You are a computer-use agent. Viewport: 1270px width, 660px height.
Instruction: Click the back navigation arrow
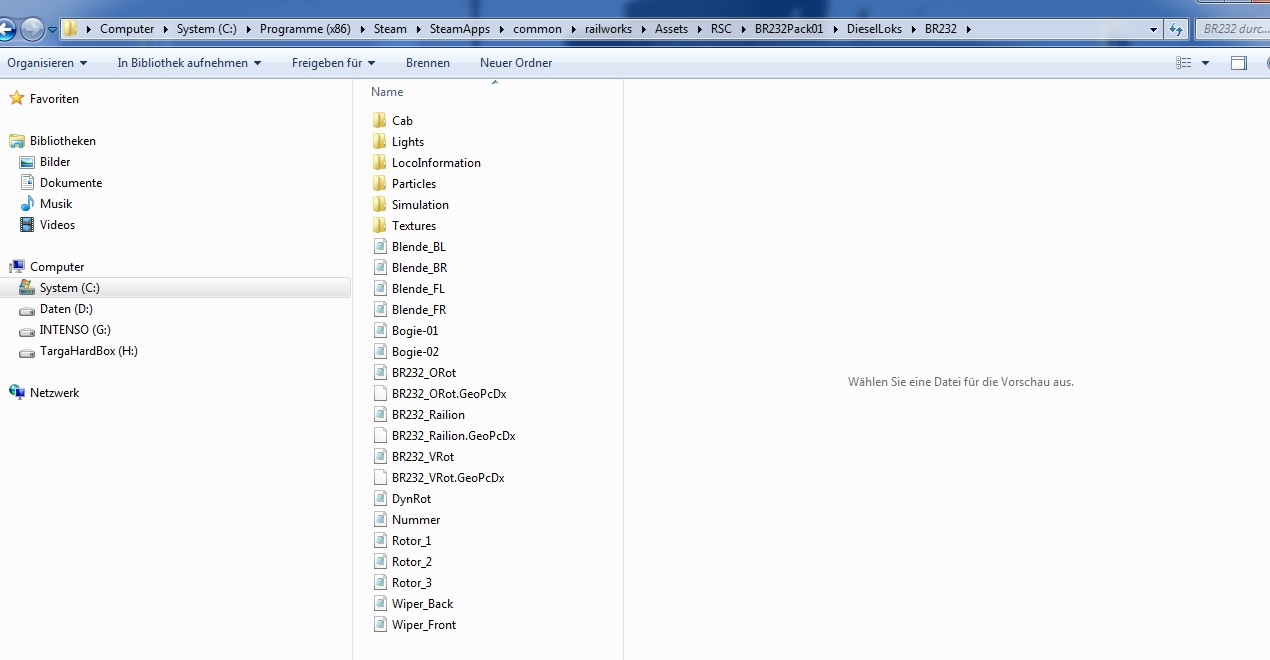pos(6,29)
